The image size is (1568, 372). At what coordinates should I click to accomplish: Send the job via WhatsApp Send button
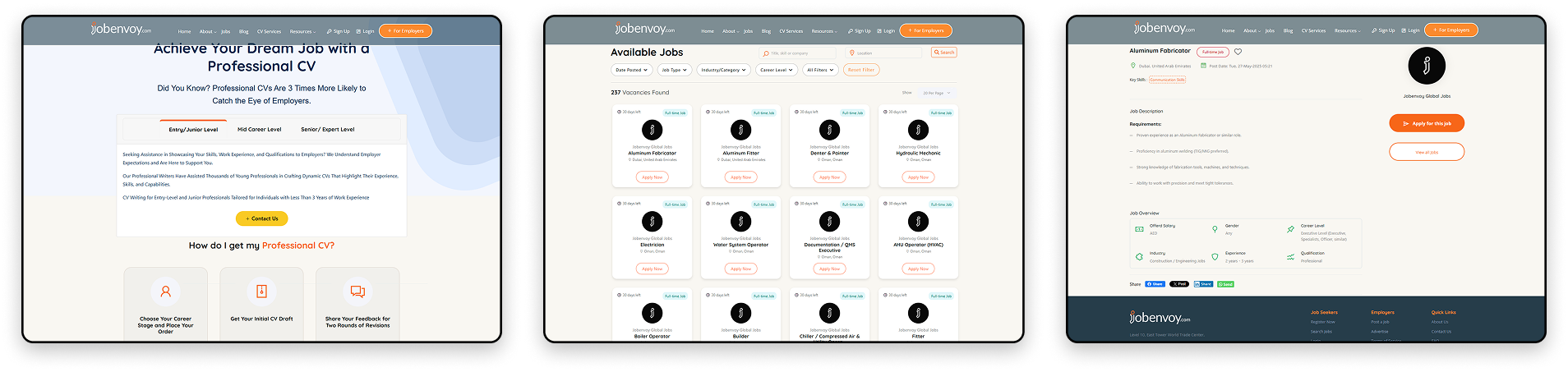click(1225, 284)
